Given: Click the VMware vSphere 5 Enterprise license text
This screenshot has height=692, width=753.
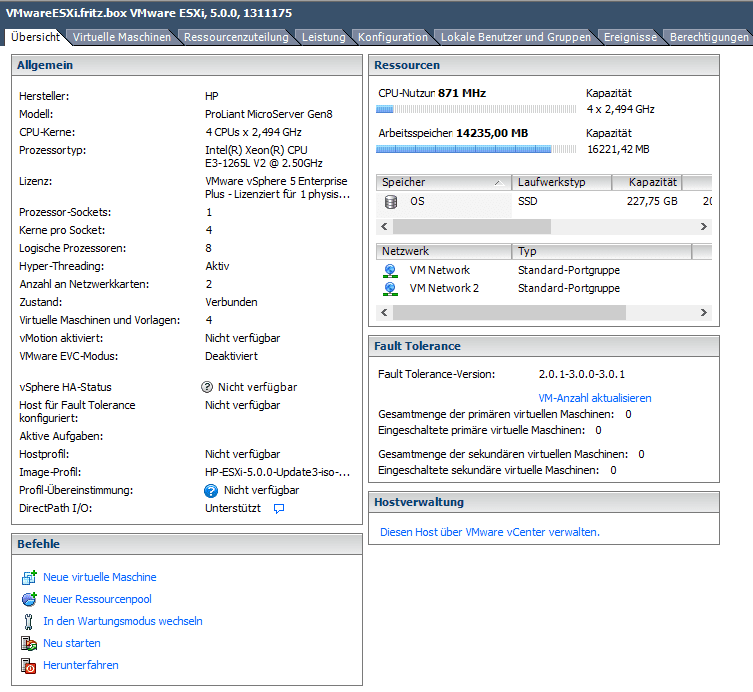Looking at the screenshot, I should pos(277,188).
